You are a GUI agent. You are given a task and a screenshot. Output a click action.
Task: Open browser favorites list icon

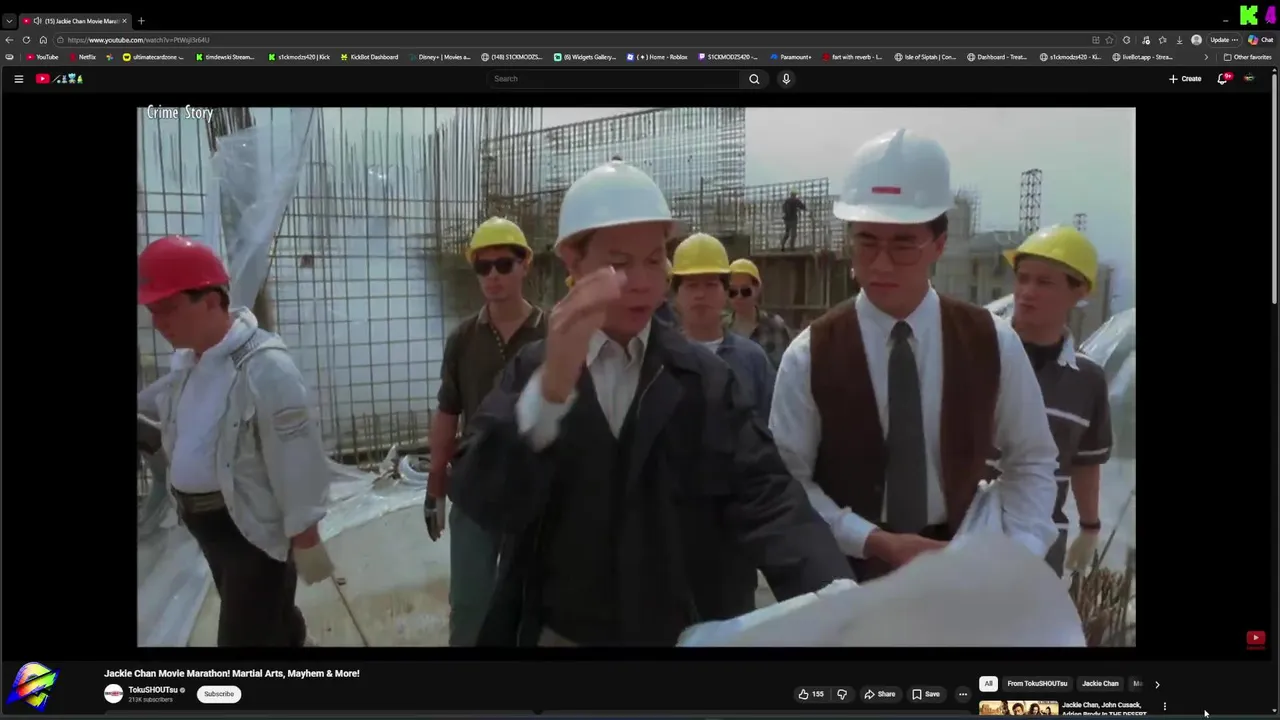point(1162,40)
